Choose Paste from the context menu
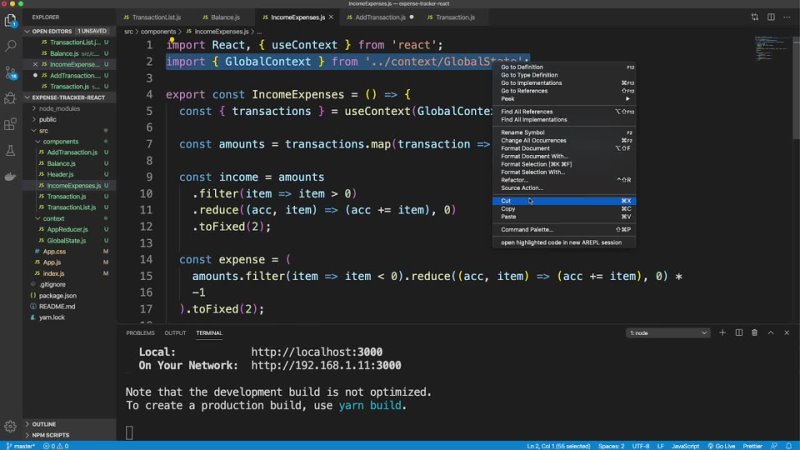The height and width of the screenshot is (450, 800). (x=564, y=217)
